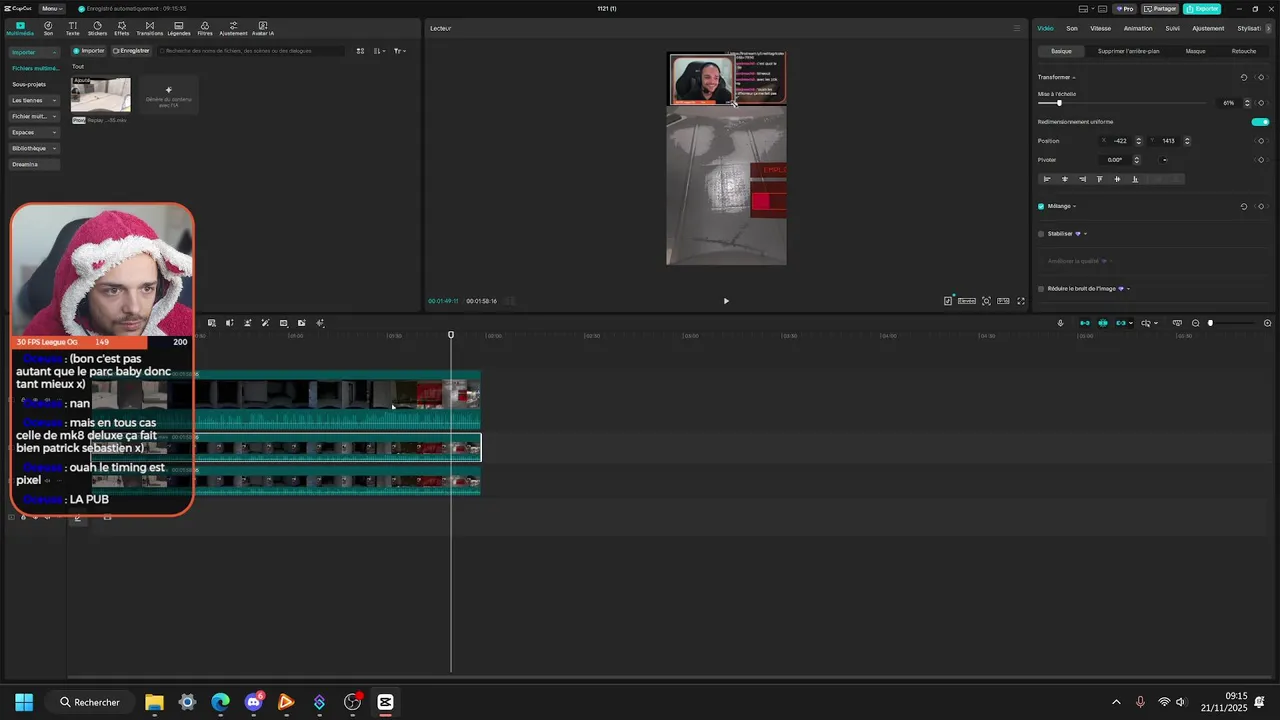The width and height of the screenshot is (1280, 720).
Task: Expand the Les tiennes dropdown
Action: tap(55, 100)
